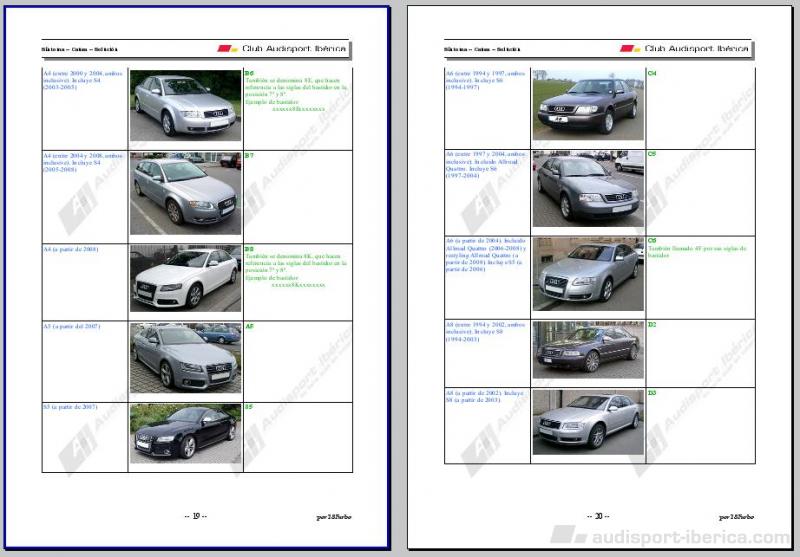The height and width of the screenshot is (557, 800).
Task: Click the grey A6 1997-2004 car photo
Action: pos(588,189)
